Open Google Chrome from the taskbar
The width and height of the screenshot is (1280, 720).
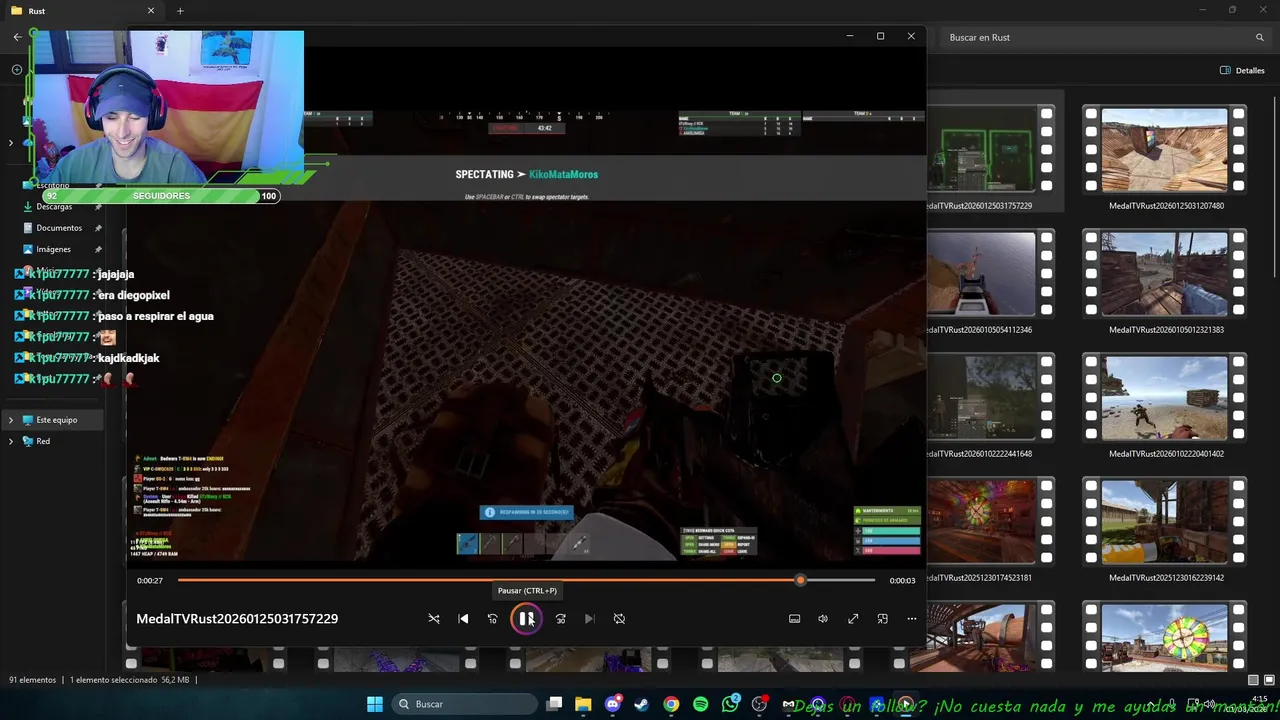pos(671,704)
